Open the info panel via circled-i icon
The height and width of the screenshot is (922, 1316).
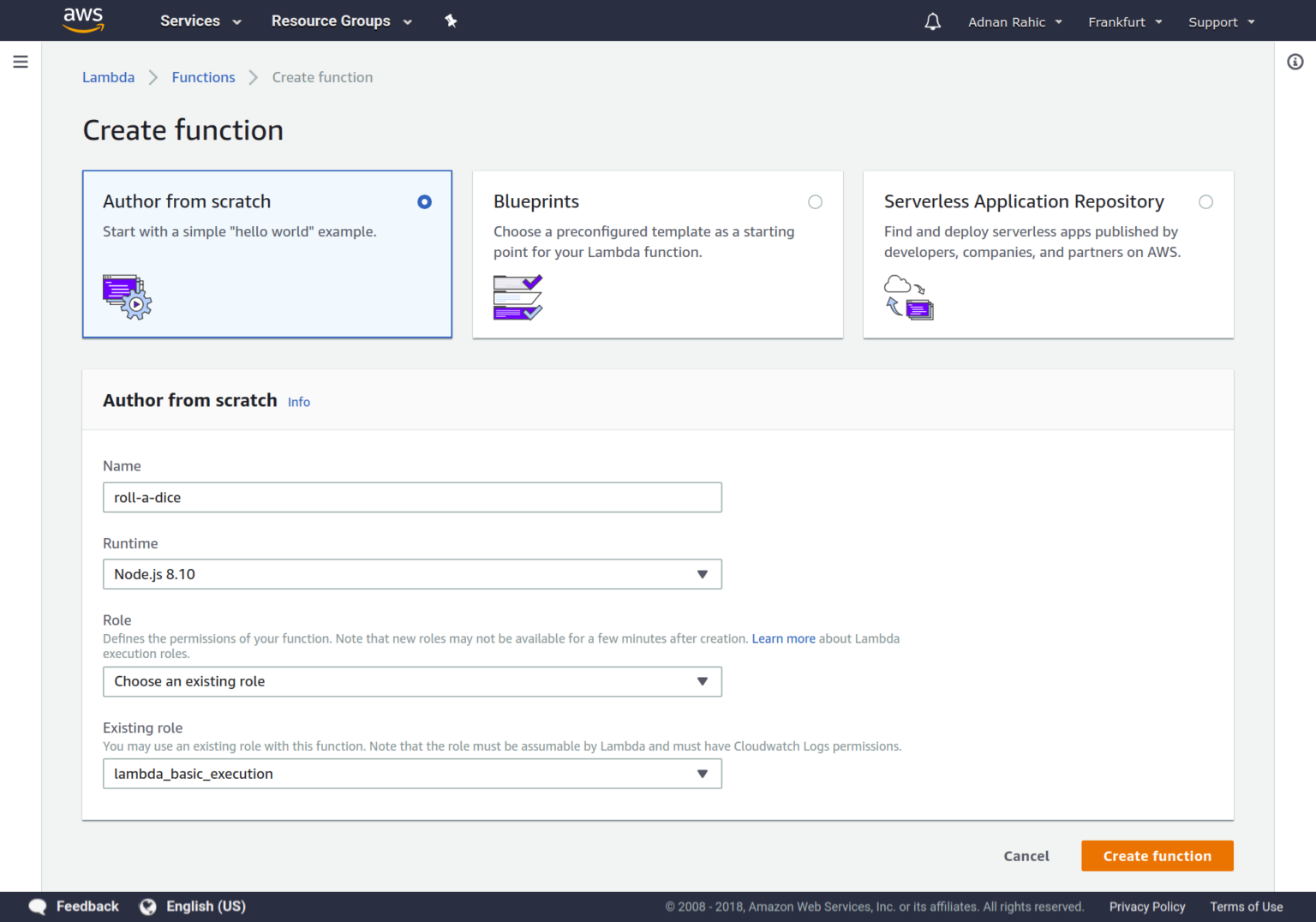click(1295, 62)
